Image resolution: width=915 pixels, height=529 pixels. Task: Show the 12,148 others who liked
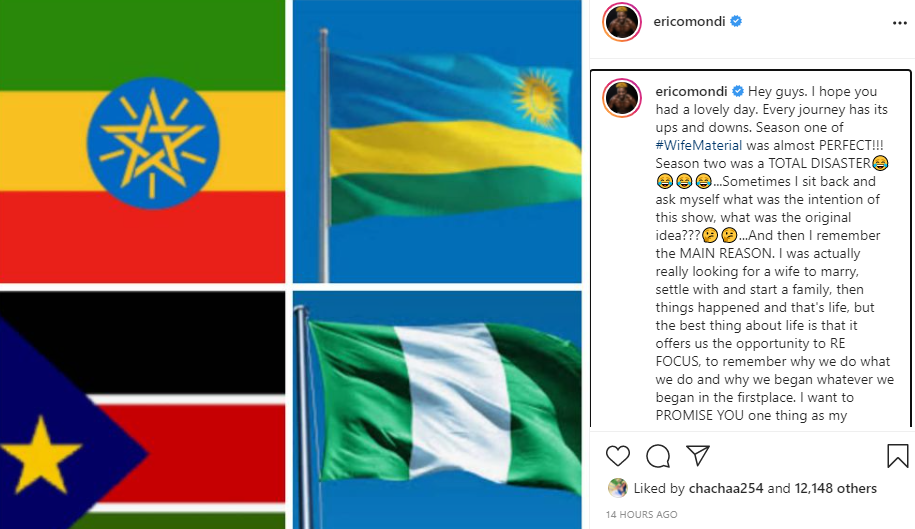(836, 488)
